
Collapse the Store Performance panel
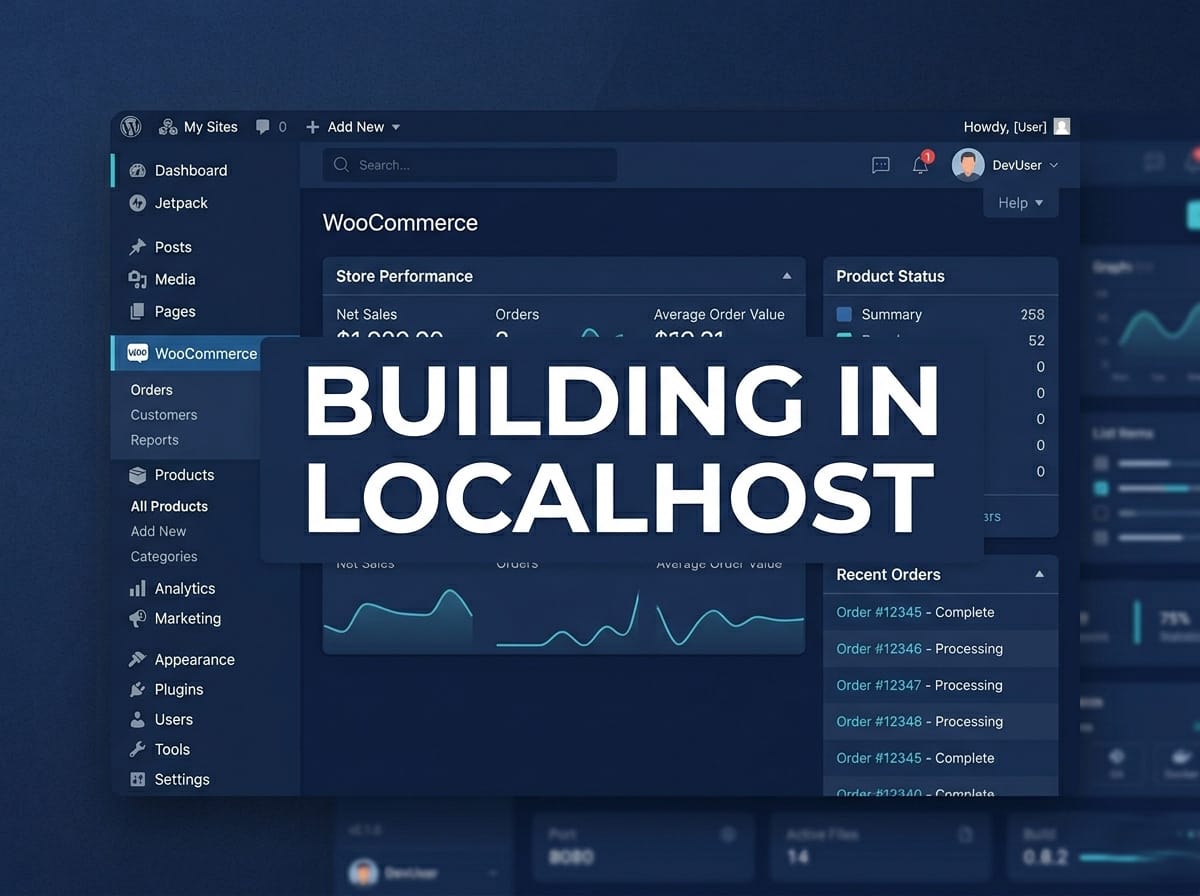(787, 276)
